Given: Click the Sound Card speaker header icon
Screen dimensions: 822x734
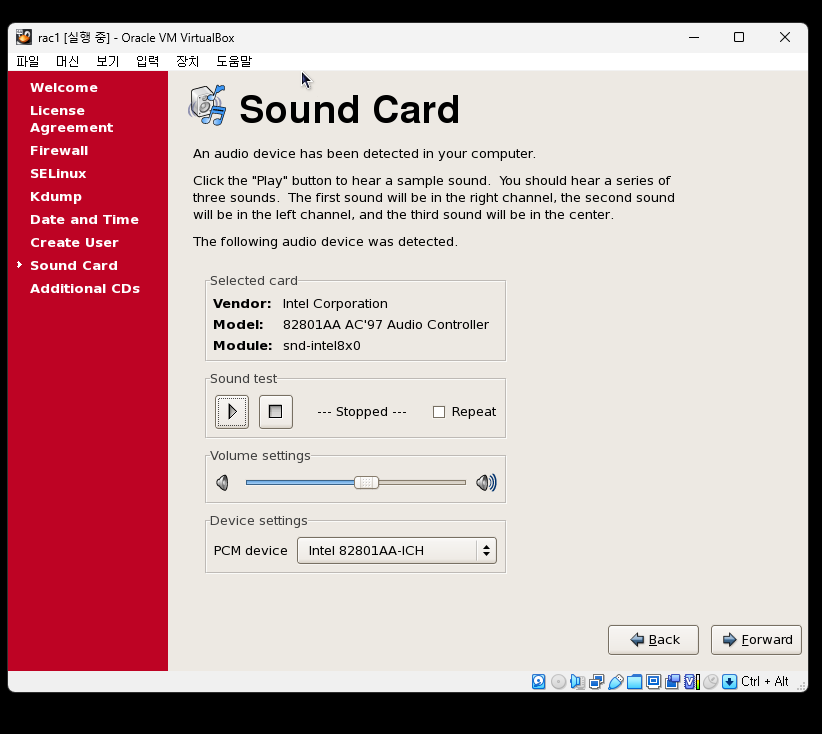Looking at the screenshot, I should pos(208,105).
